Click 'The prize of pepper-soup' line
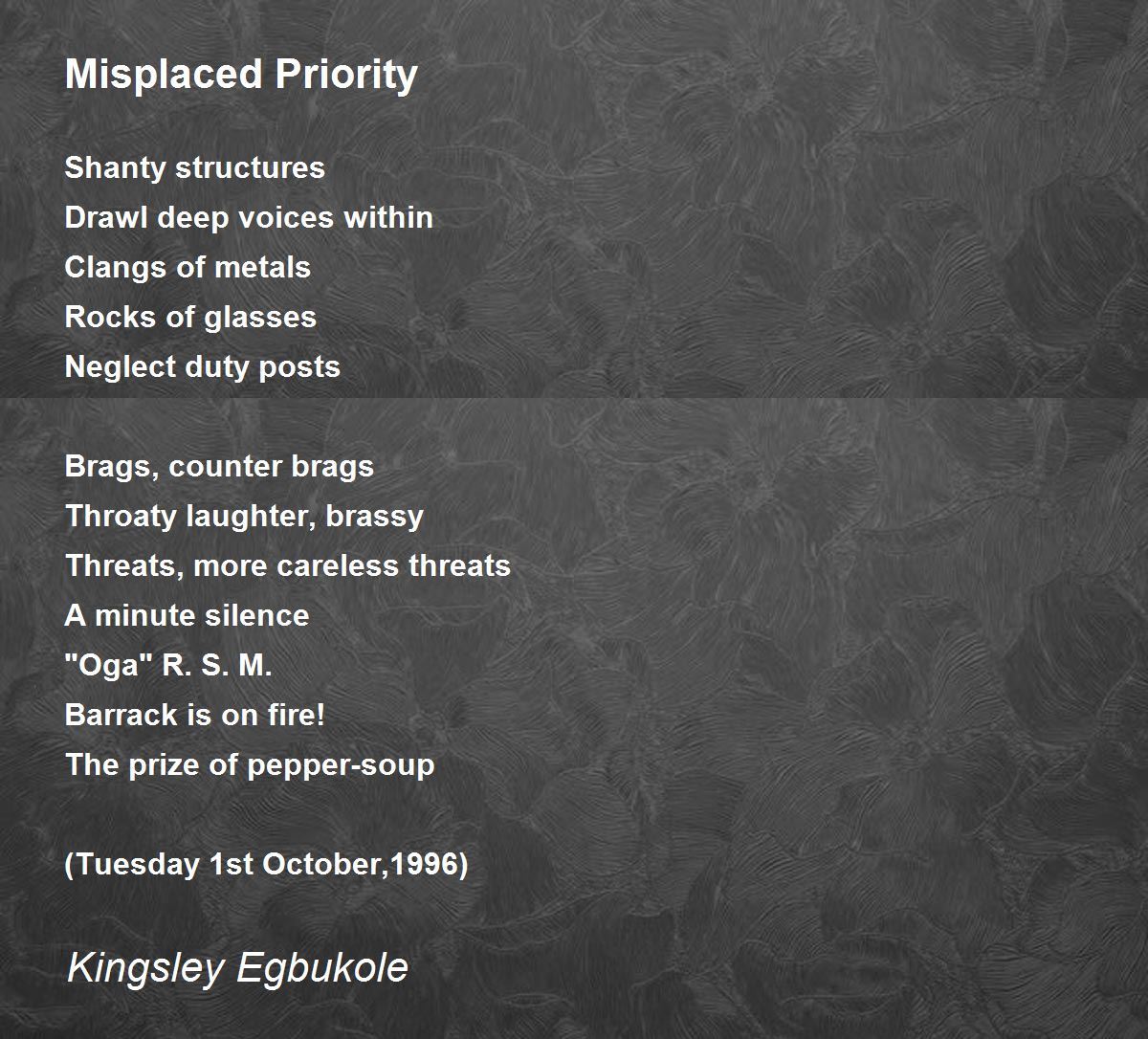 point(250,765)
